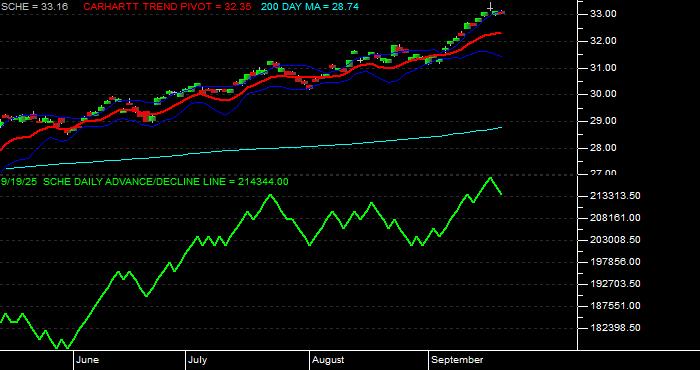Click the 31.00 price axis value
Screen dimensions: 700x370
pos(604,68)
